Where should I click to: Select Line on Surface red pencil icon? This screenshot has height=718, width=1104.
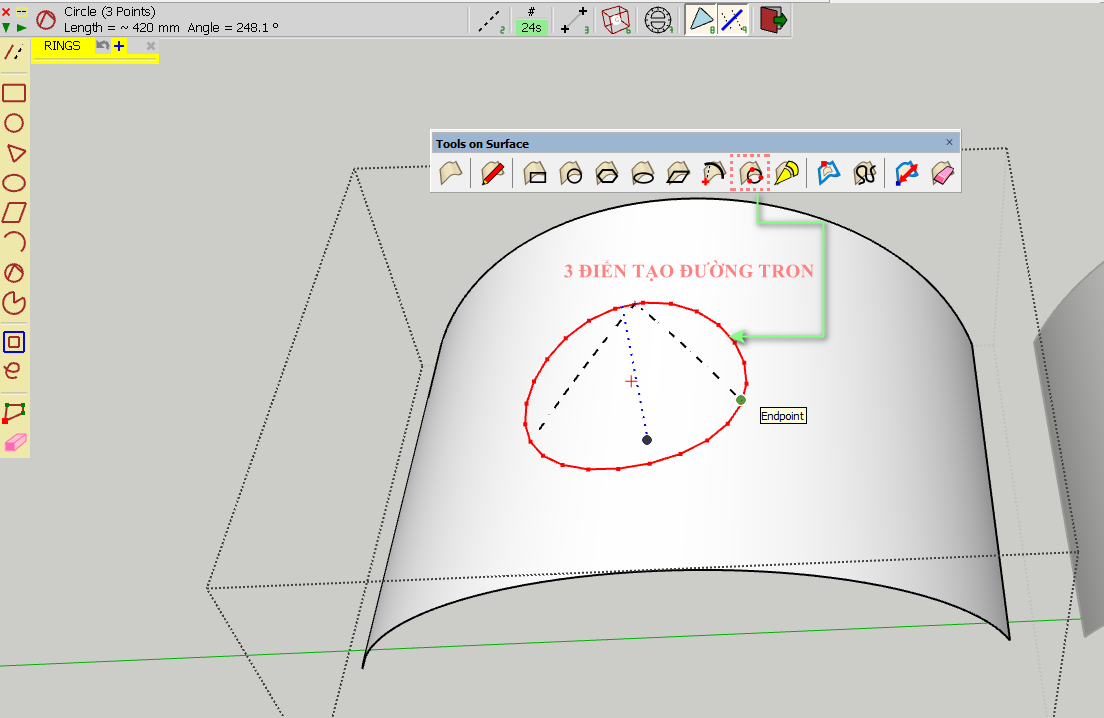(x=491, y=174)
